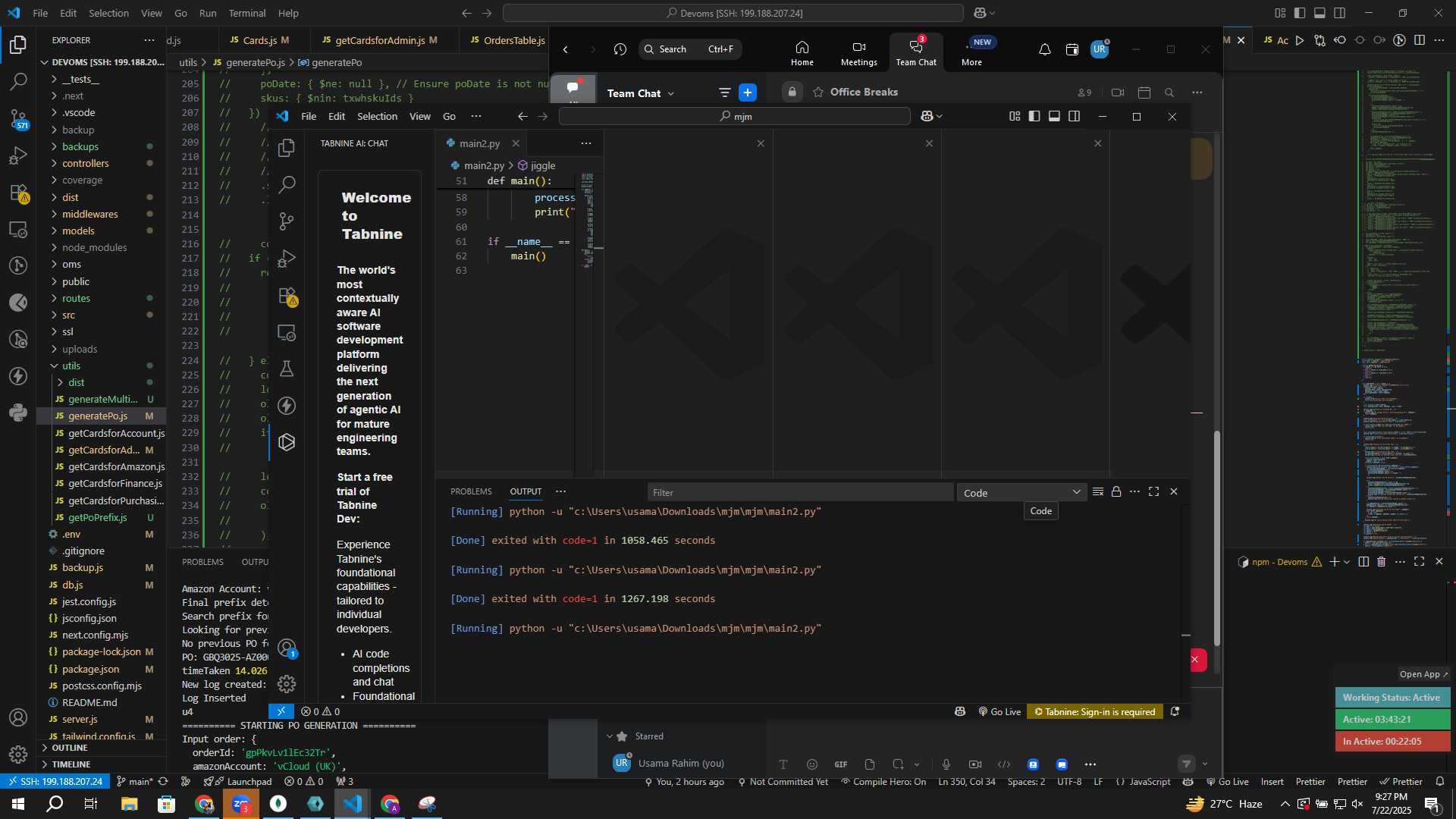1456x819 pixels.
Task: Expand the controllers folder in Explorer
Action: pos(85,163)
